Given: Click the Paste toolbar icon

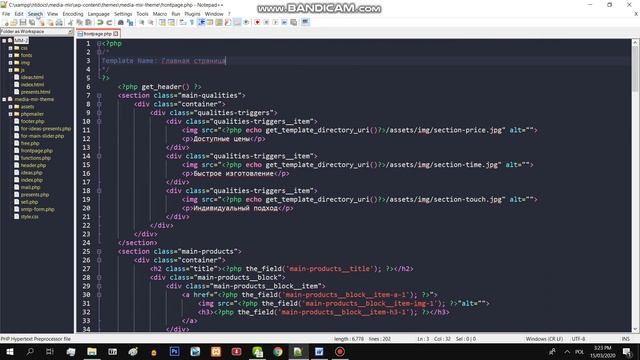Looking at the screenshot, I should coord(89,22).
